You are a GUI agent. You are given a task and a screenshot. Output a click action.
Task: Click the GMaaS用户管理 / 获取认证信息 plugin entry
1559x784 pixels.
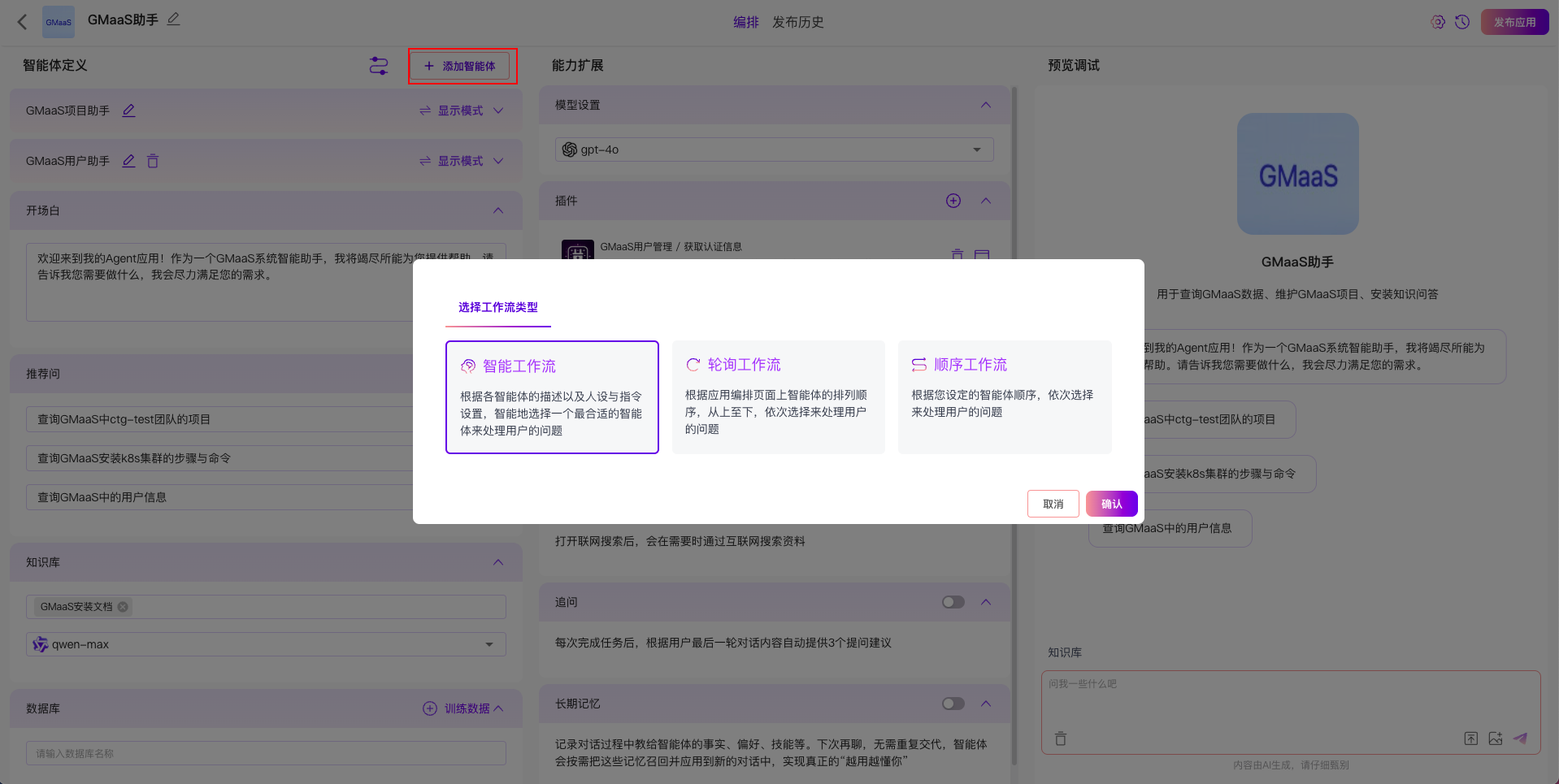coord(671,247)
